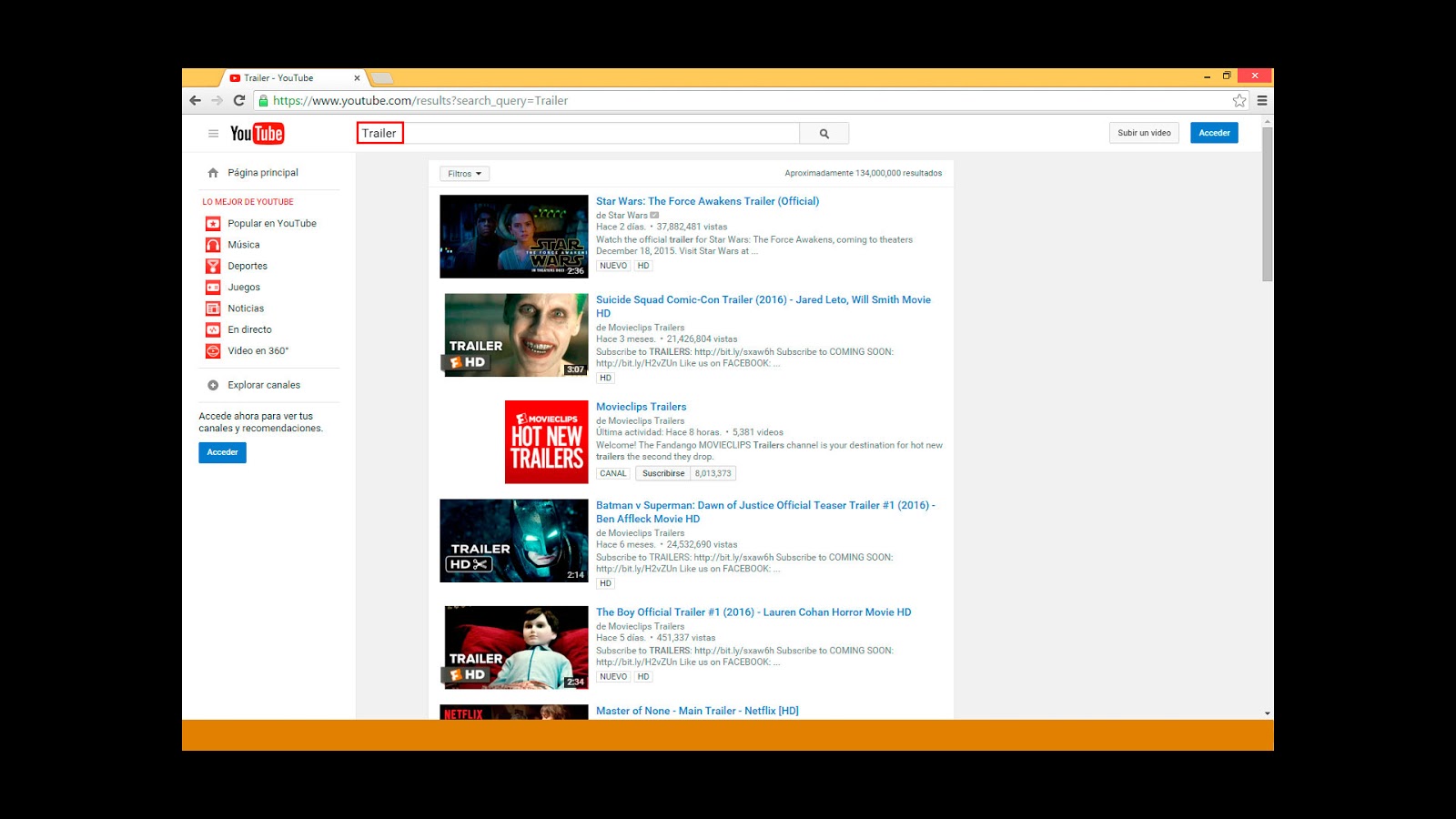
Task: Open The Boy Official Trailer #1 link
Action: click(x=753, y=612)
